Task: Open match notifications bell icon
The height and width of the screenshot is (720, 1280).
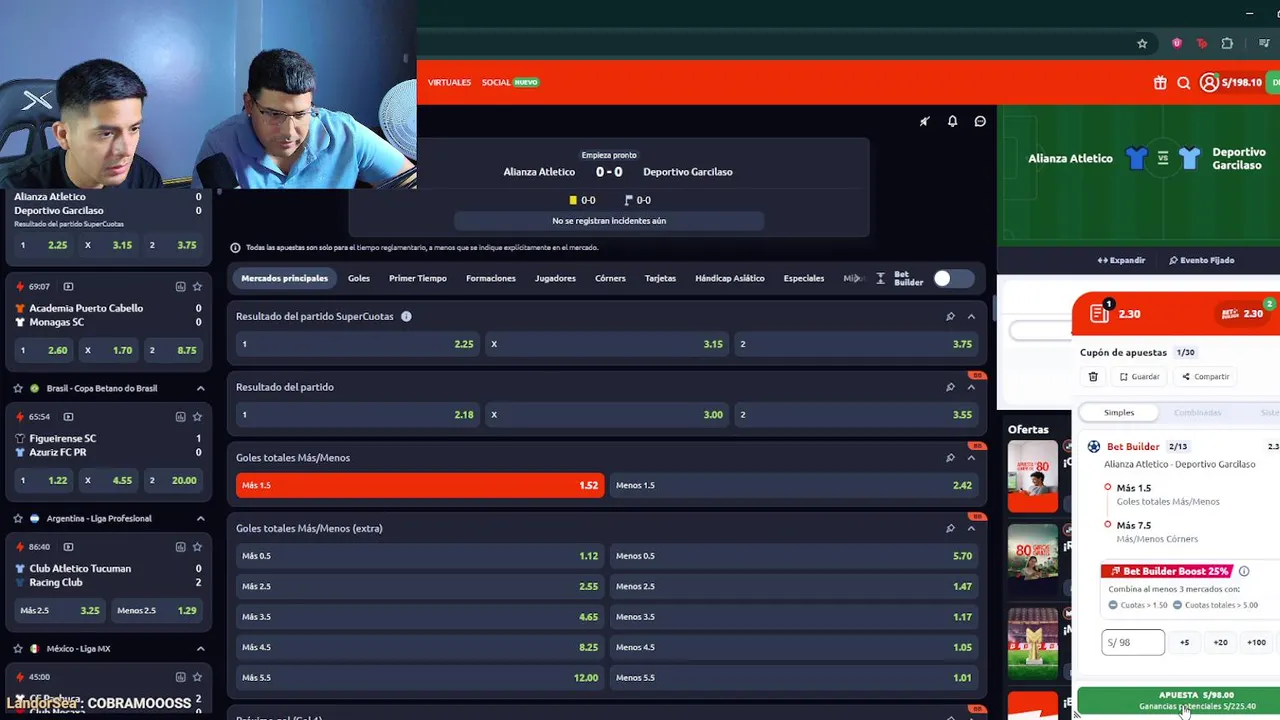Action: [953, 121]
